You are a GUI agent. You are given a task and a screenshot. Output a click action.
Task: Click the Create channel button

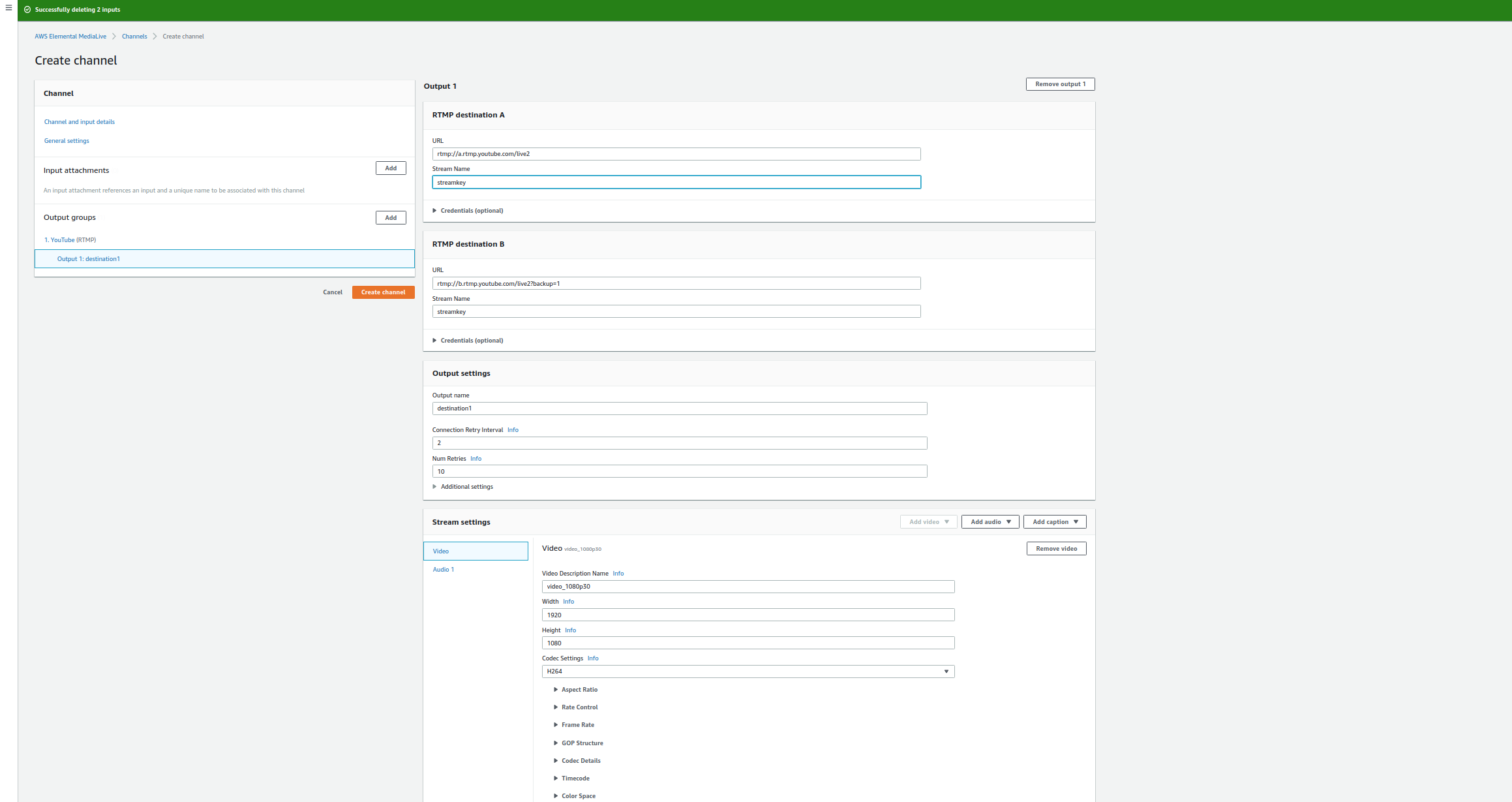pyautogui.click(x=384, y=292)
